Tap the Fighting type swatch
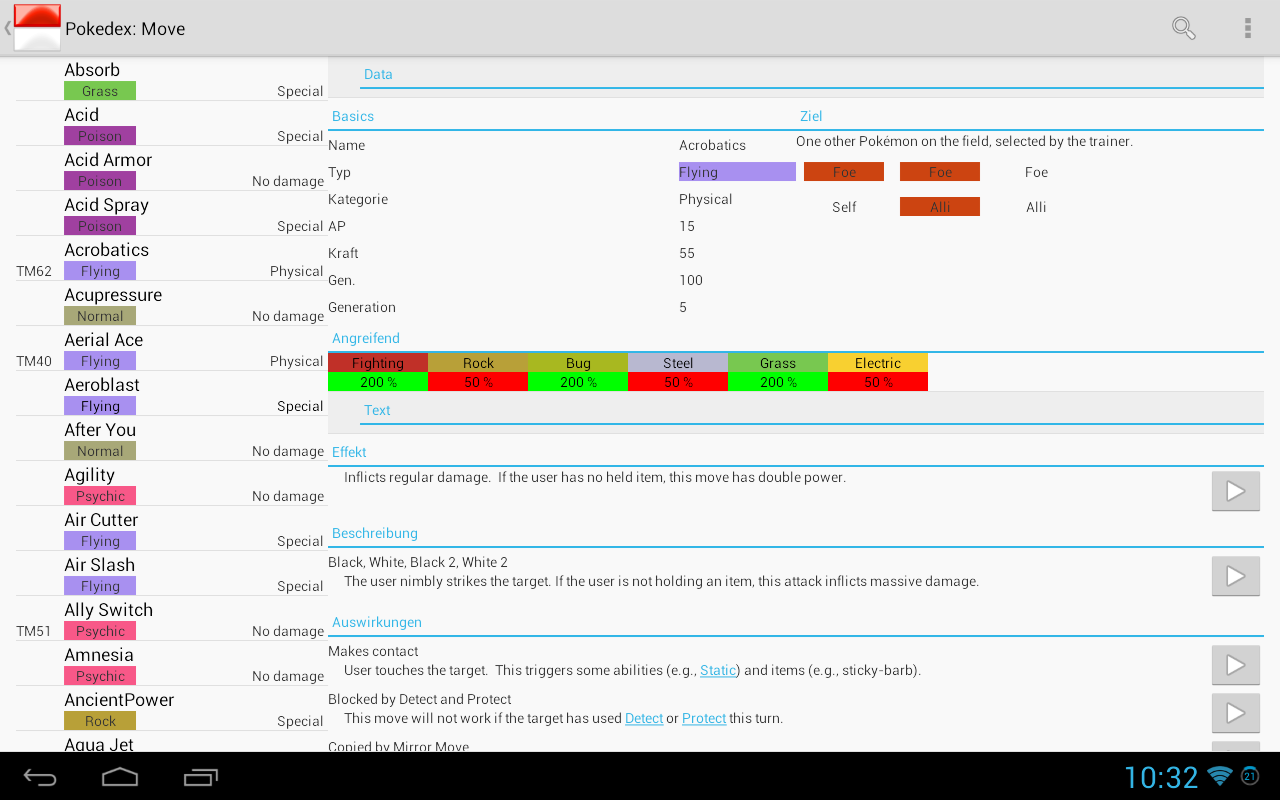The image size is (1280, 800). point(378,363)
